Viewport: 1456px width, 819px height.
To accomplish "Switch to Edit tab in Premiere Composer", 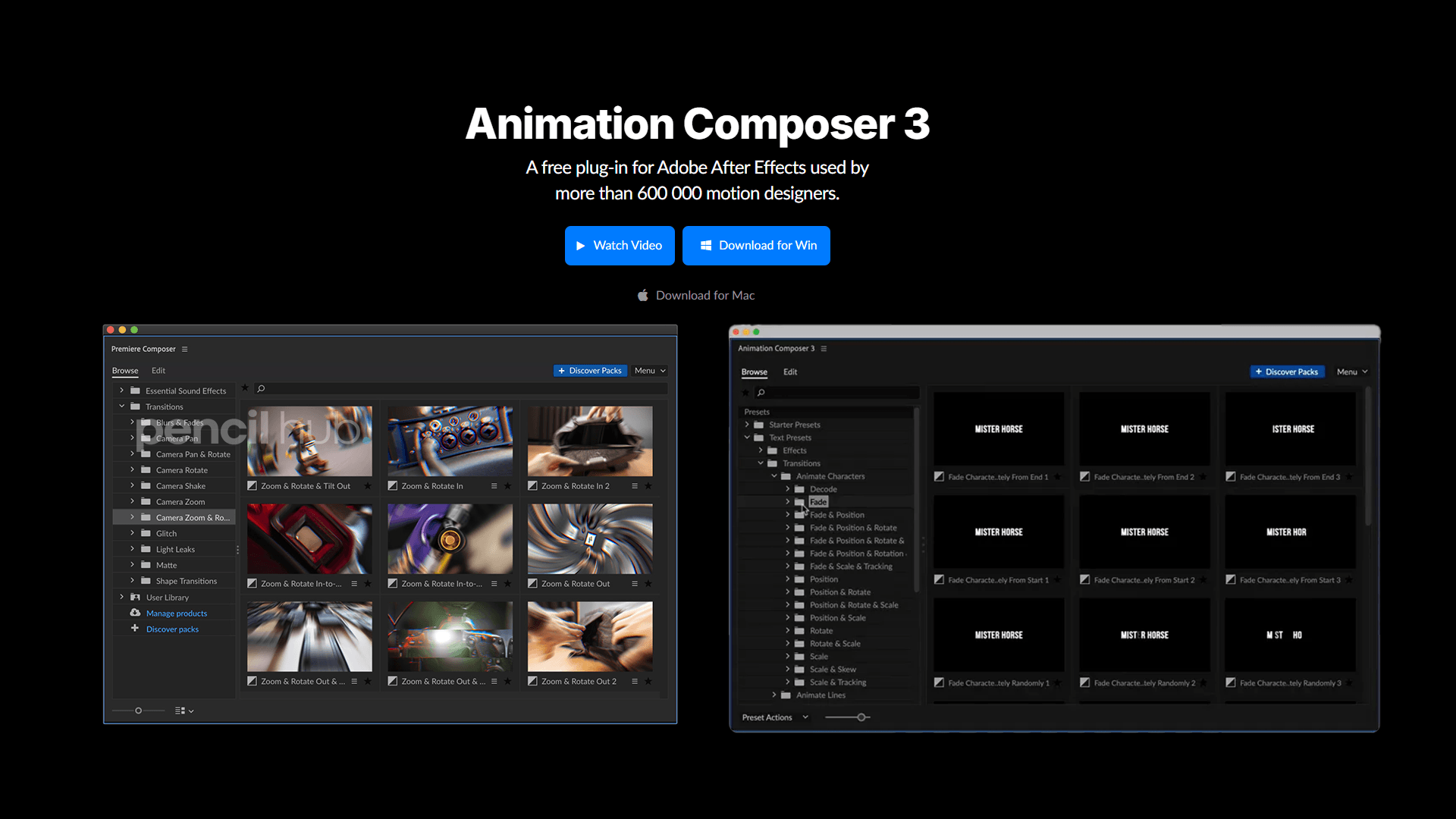I will point(158,371).
